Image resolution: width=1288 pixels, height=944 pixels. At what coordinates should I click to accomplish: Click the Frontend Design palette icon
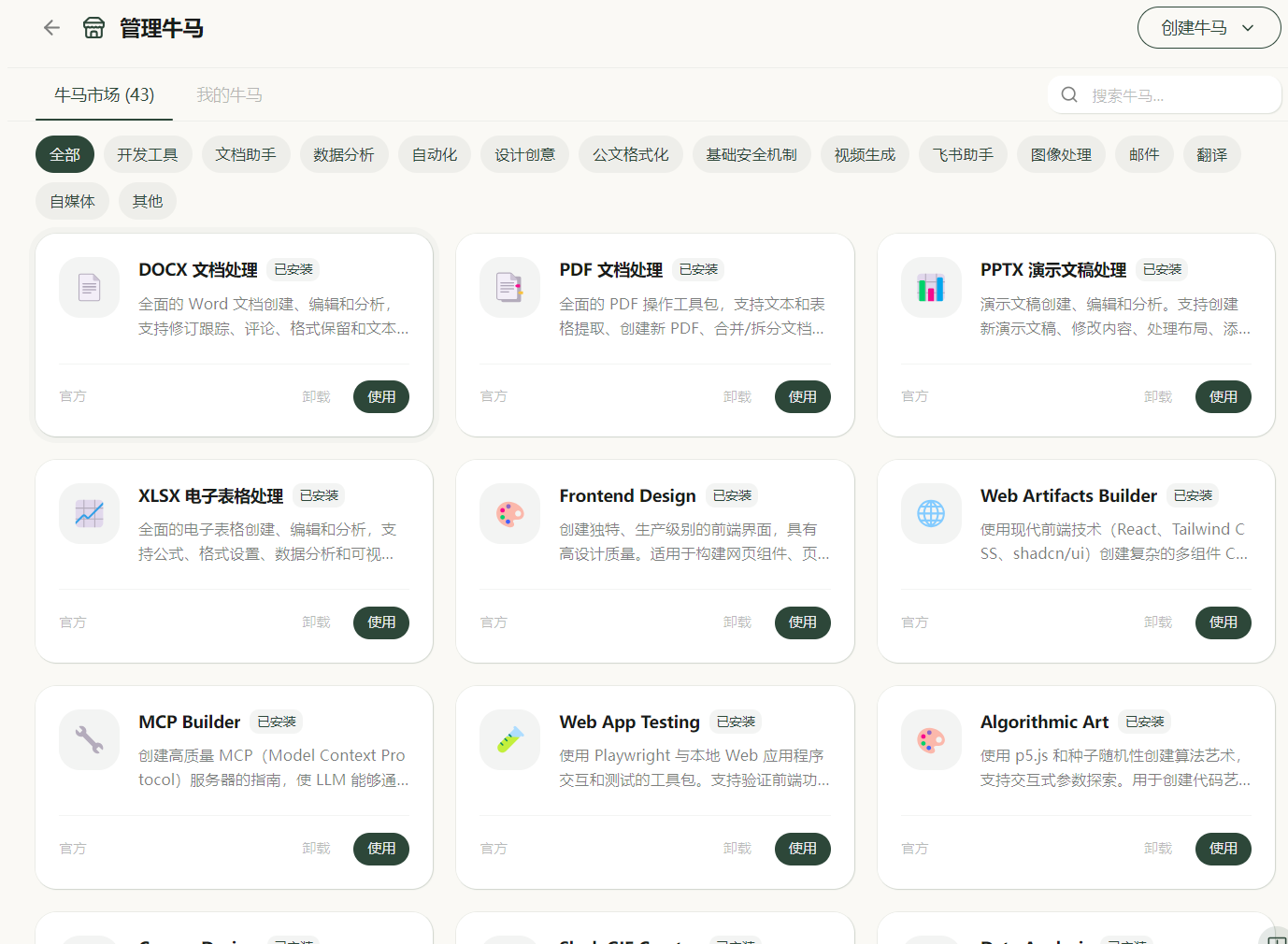[x=510, y=513]
